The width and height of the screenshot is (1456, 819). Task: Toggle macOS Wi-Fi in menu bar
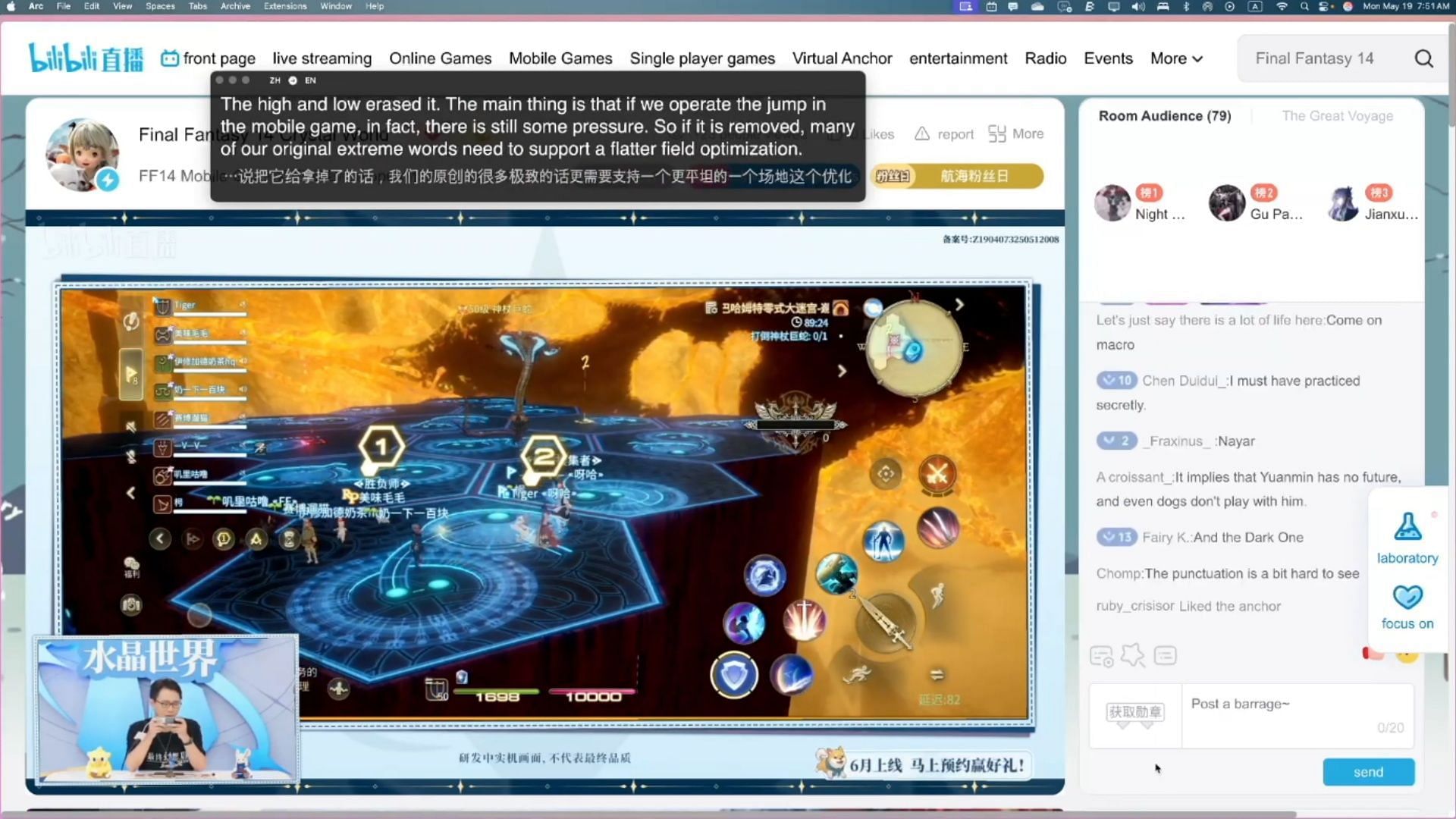[x=1282, y=6]
